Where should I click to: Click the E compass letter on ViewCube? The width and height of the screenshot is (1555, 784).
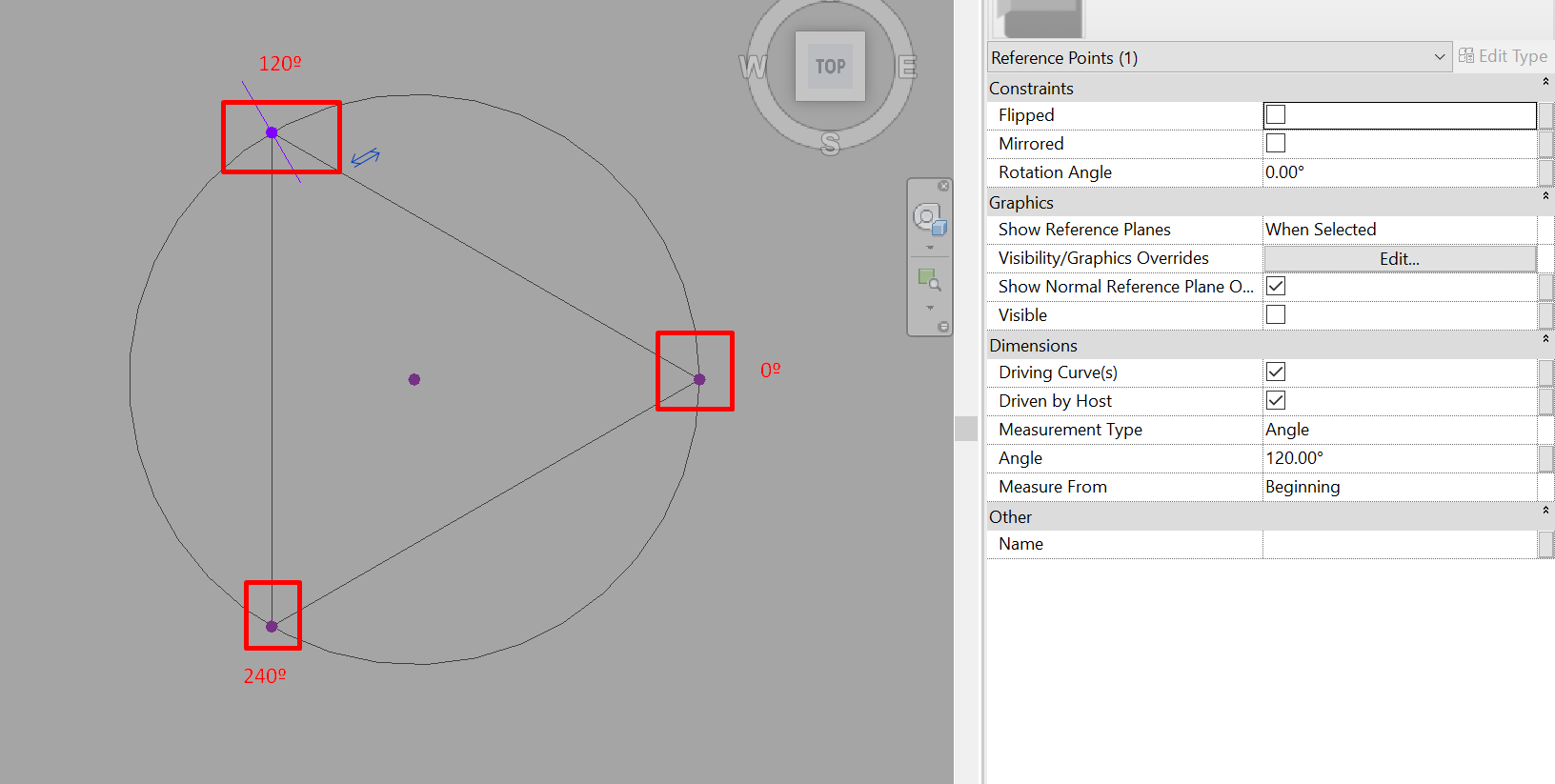click(x=907, y=67)
